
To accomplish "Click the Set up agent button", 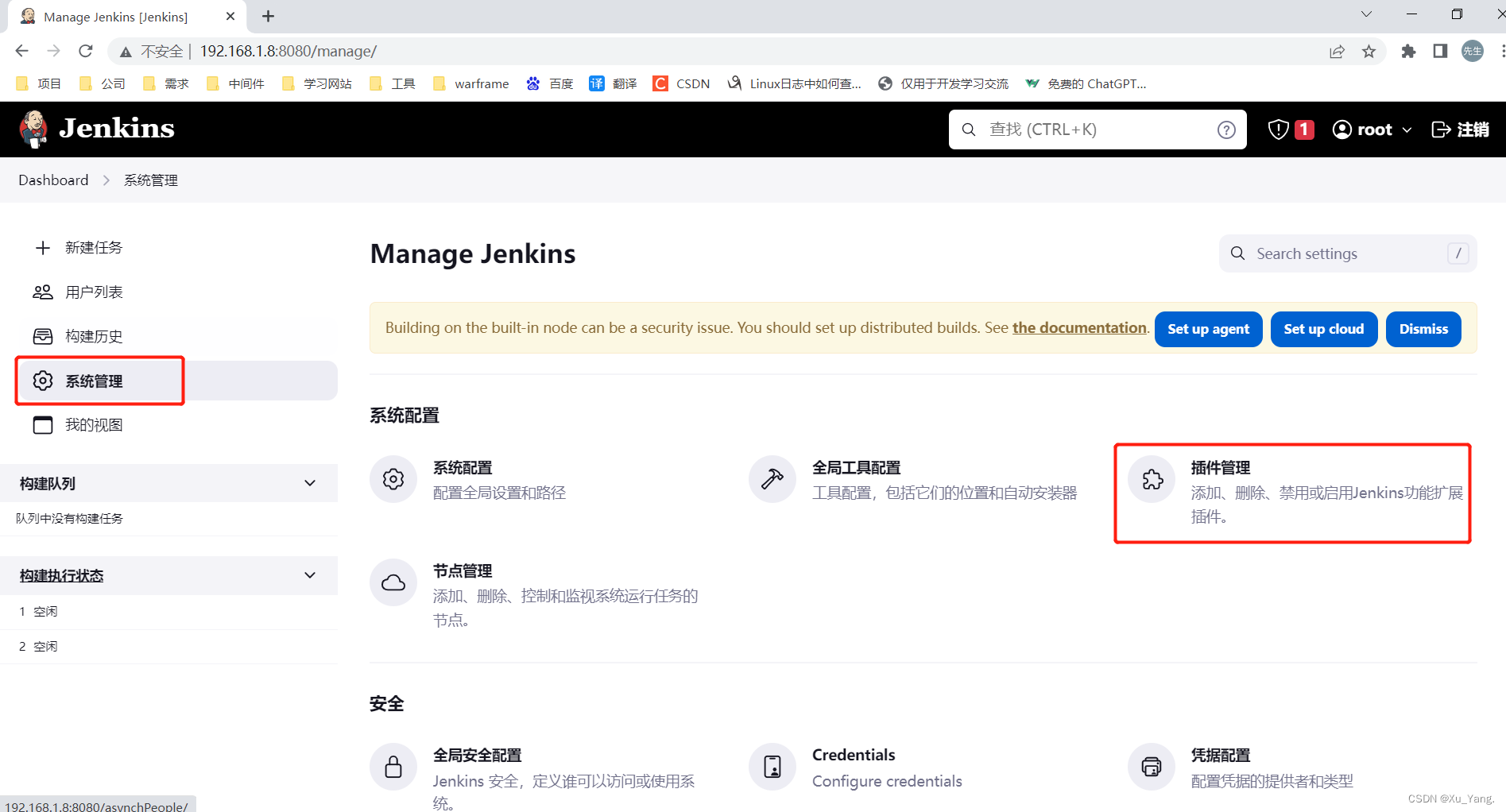I will coord(1208,329).
